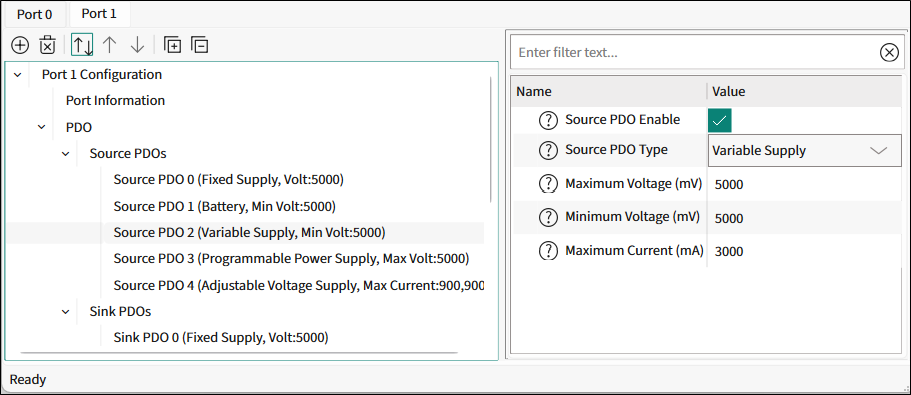Click the Ready status bar text
The width and height of the screenshot is (911, 395).
28,380
